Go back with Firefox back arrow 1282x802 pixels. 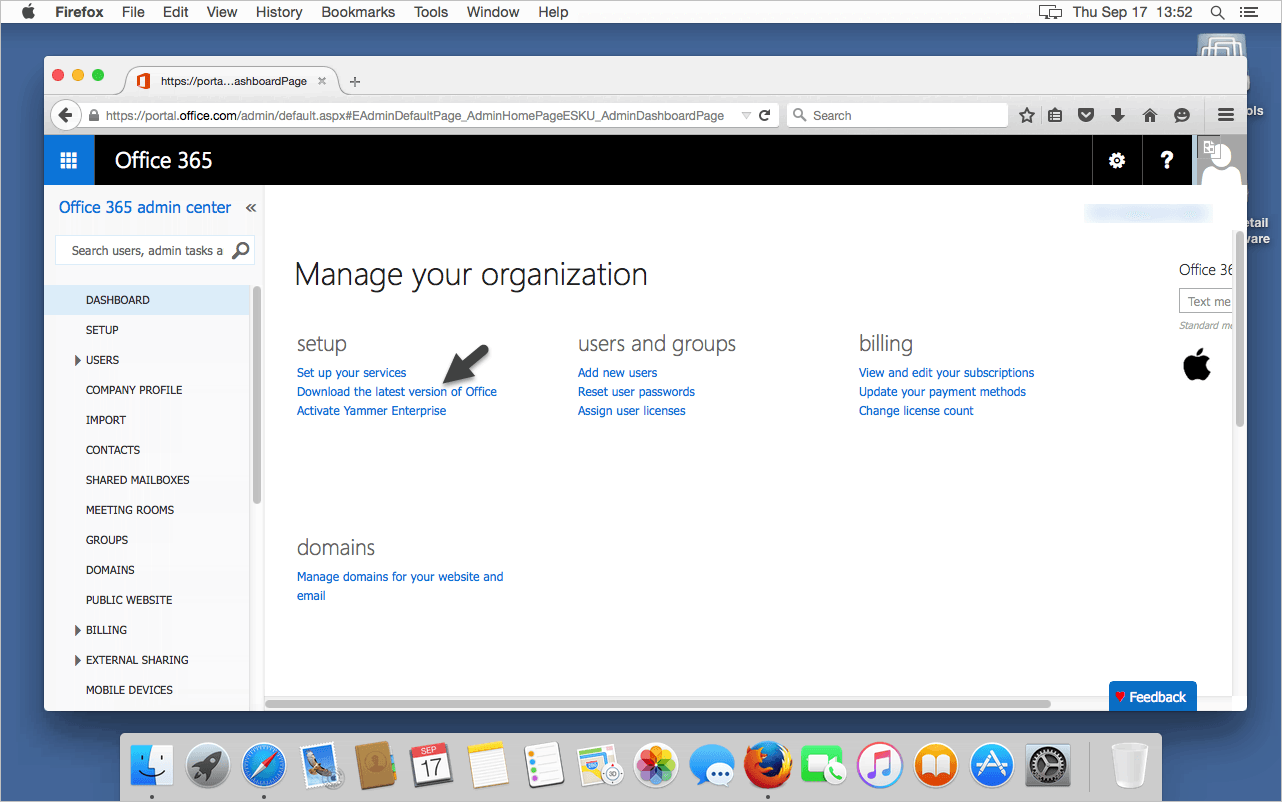point(66,115)
